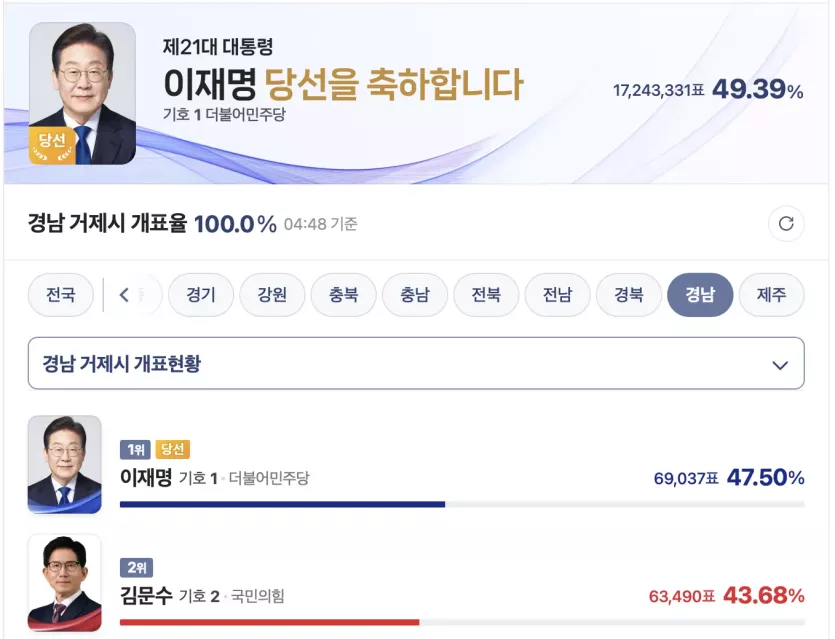
Task: Click 김문수 candidate thumbnail
Action: [64, 583]
